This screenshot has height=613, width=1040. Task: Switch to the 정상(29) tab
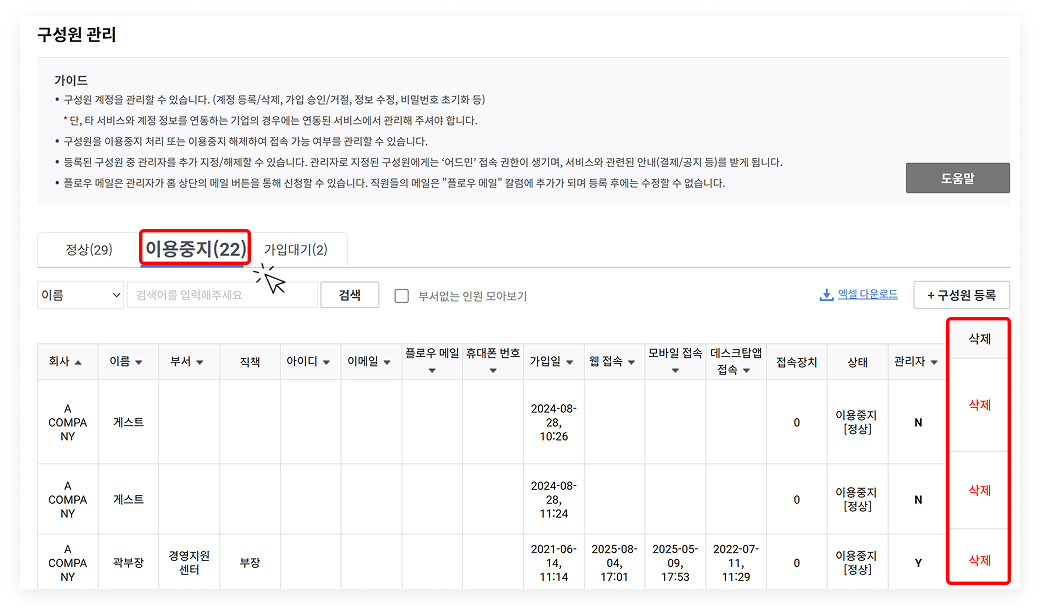tap(88, 249)
